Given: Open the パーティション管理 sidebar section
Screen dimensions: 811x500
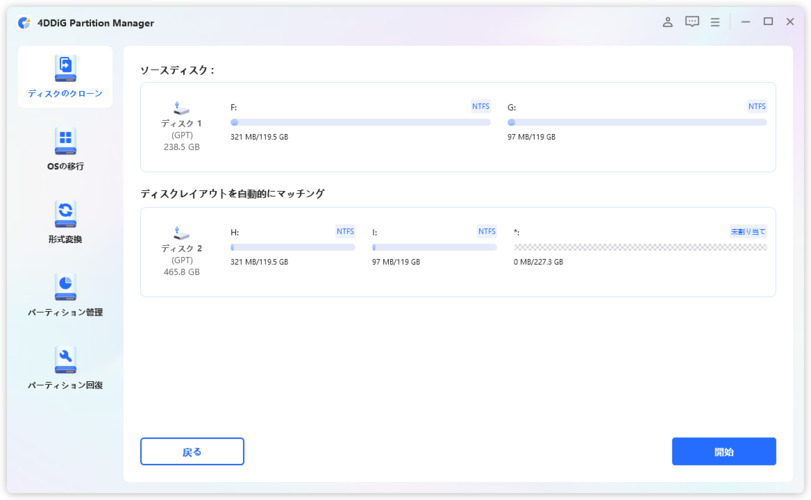Looking at the screenshot, I should tap(65, 295).
